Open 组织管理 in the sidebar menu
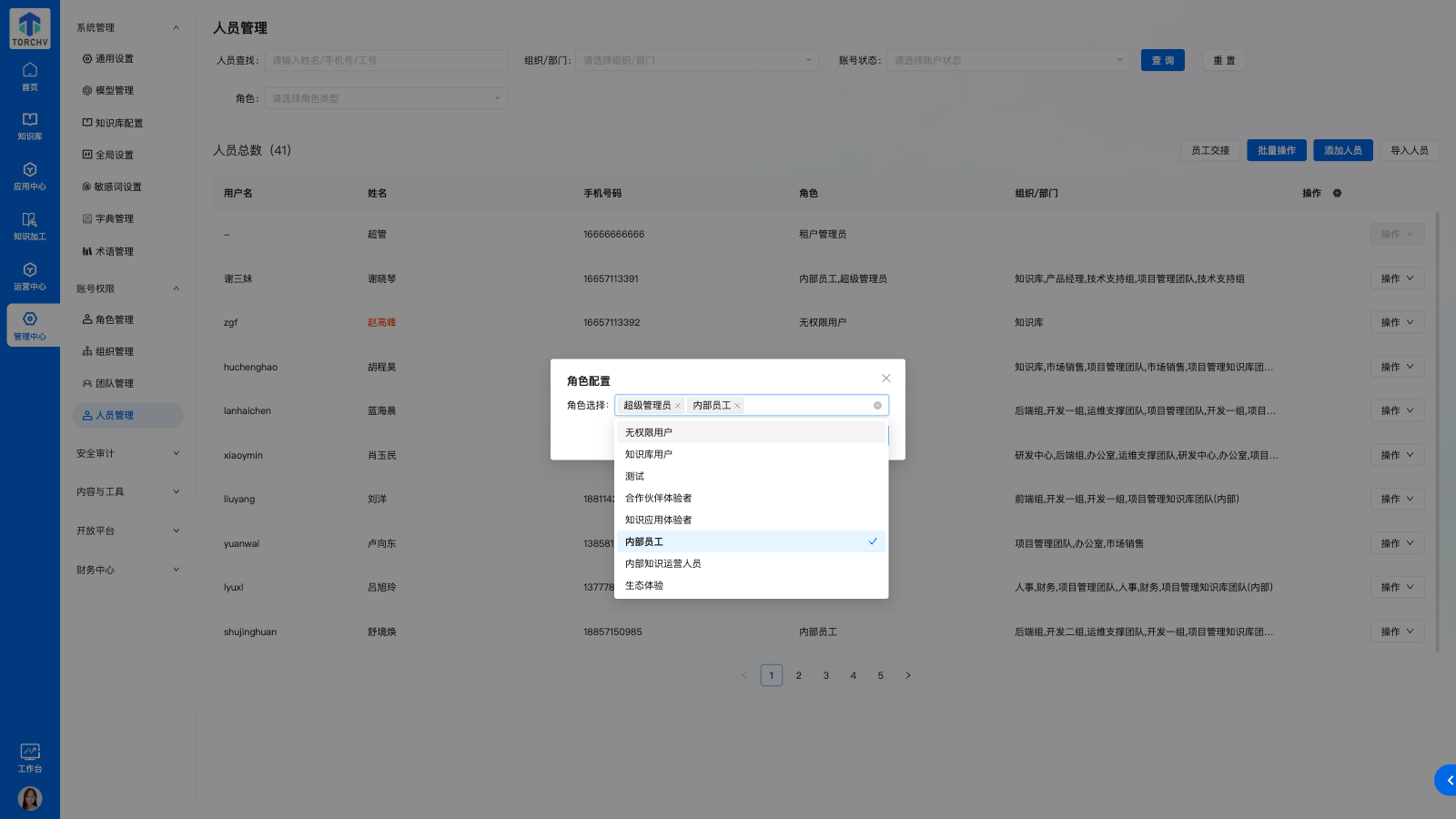This screenshot has height=819, width=1456. coord(115,351)
